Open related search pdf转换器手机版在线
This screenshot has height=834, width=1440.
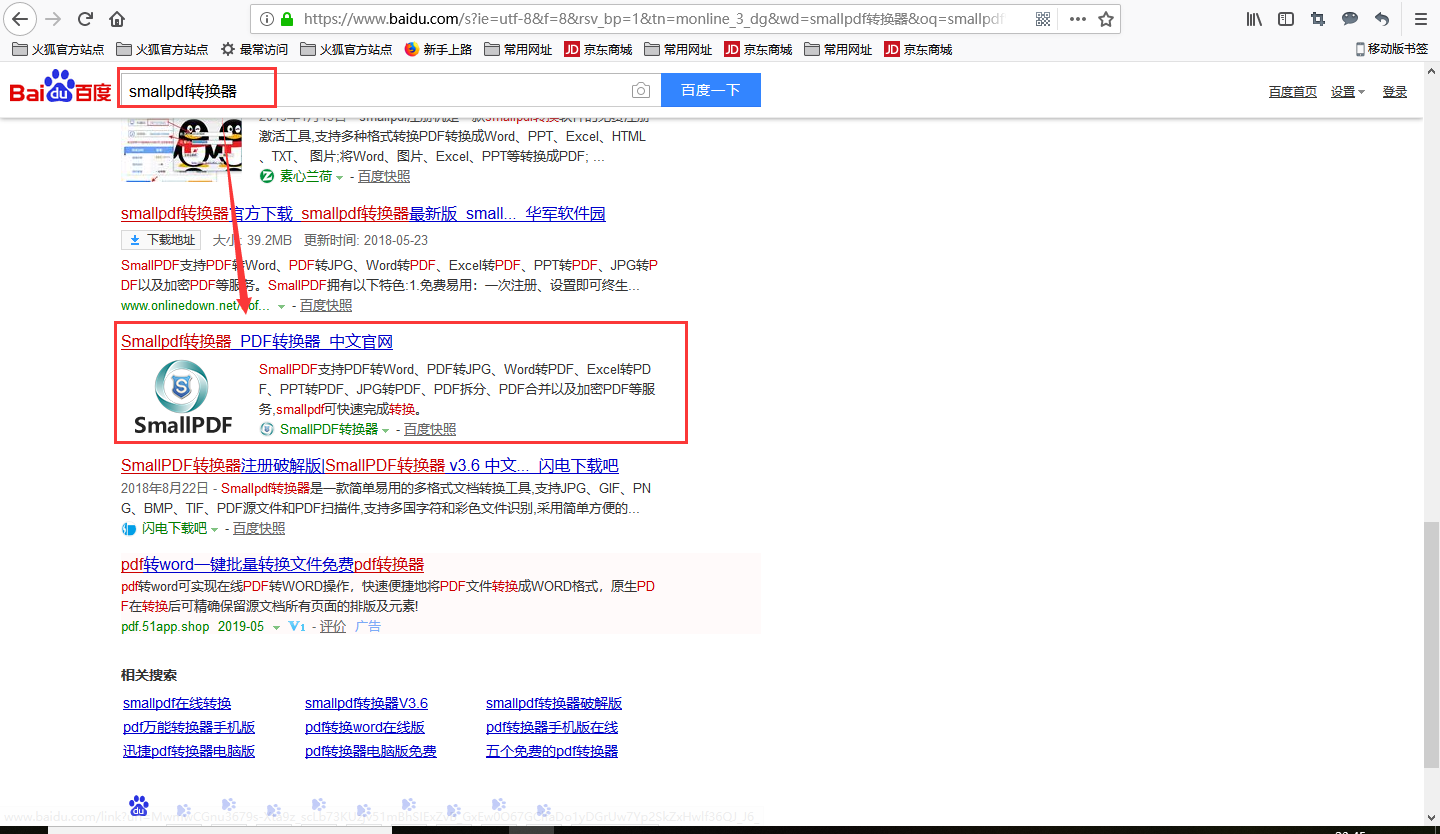pos(552,727)
